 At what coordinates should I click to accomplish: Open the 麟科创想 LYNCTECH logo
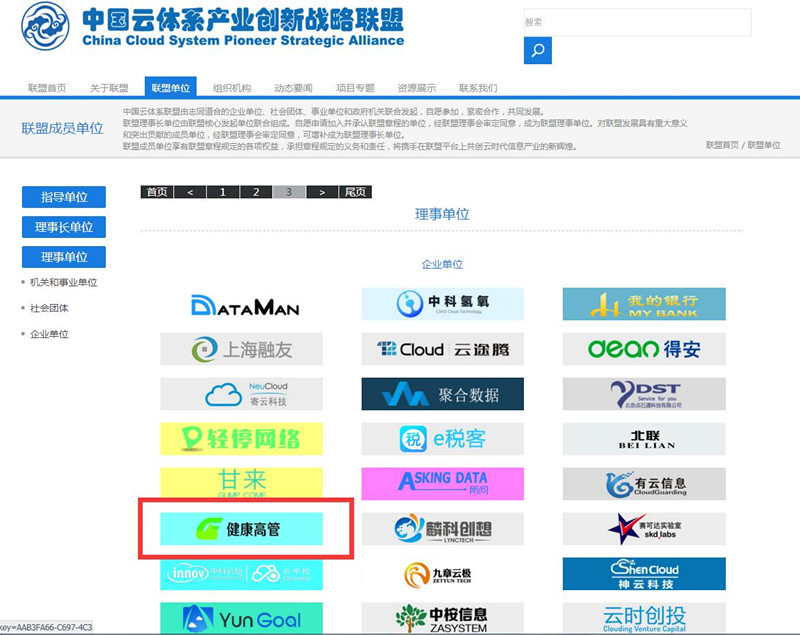pos(442,529)
